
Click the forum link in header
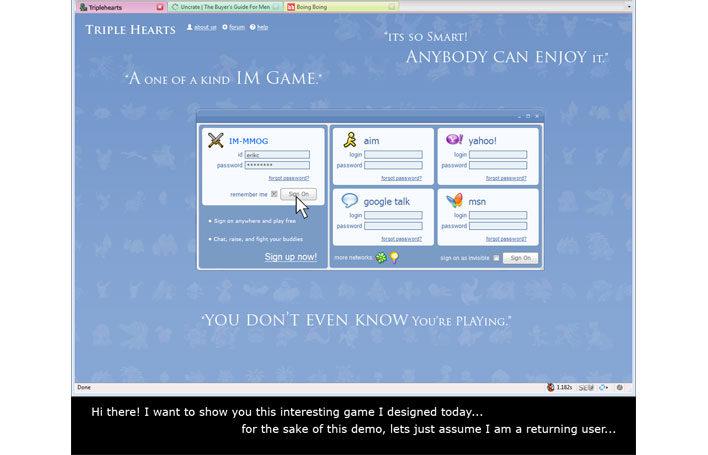[236, 27]
